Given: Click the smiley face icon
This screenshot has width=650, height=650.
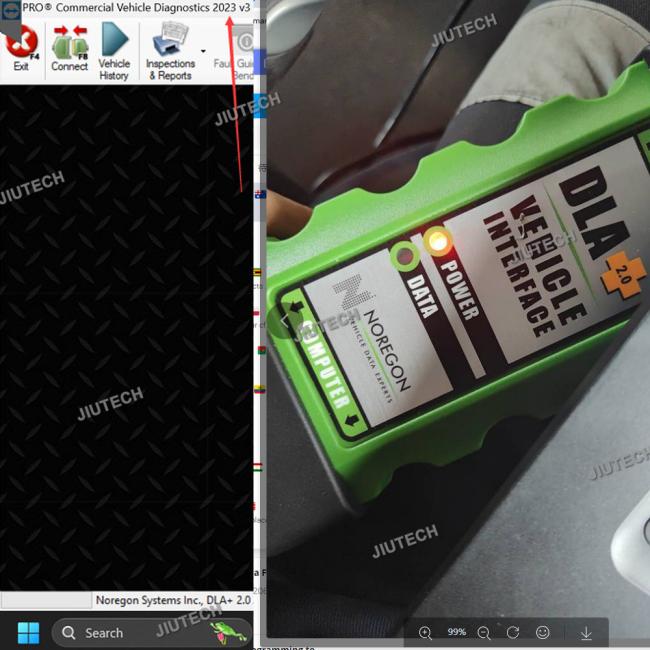Looking at the screenshot, I should click(x=543, y=633).
